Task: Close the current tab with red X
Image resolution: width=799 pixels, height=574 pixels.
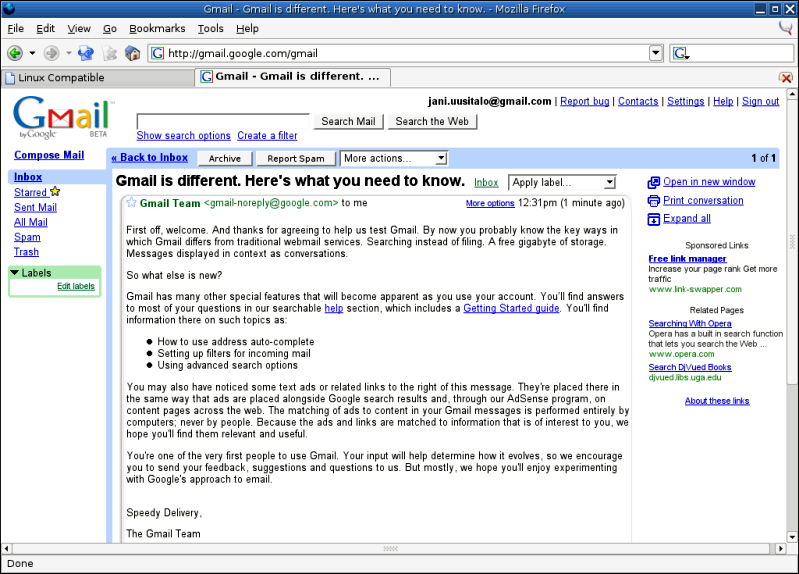Action: click(786, 77)
